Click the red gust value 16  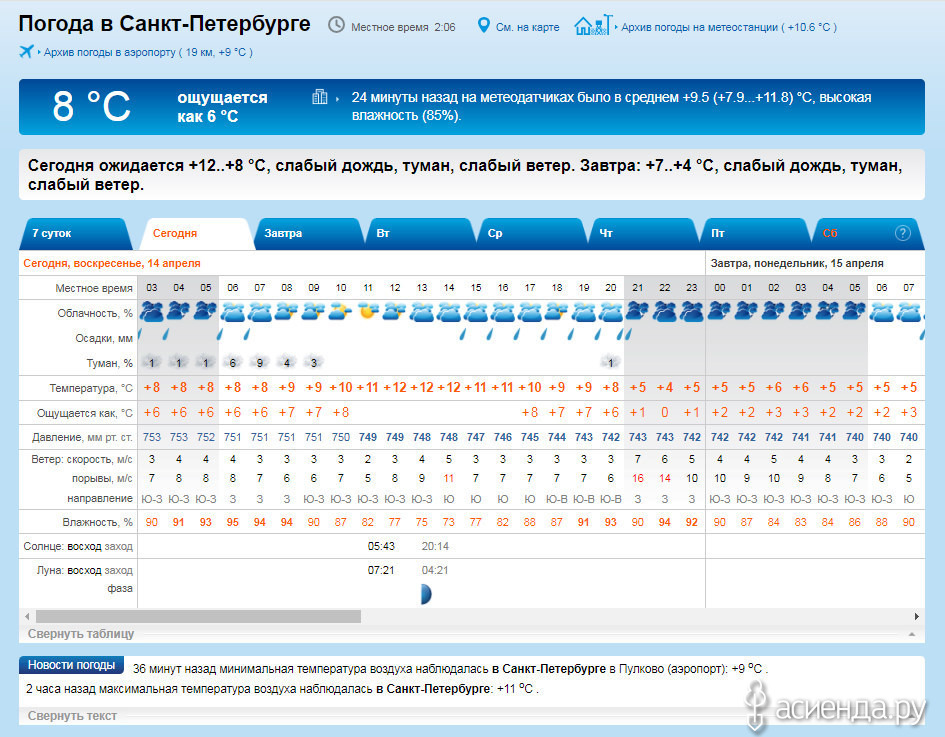[x=638, y=478]
